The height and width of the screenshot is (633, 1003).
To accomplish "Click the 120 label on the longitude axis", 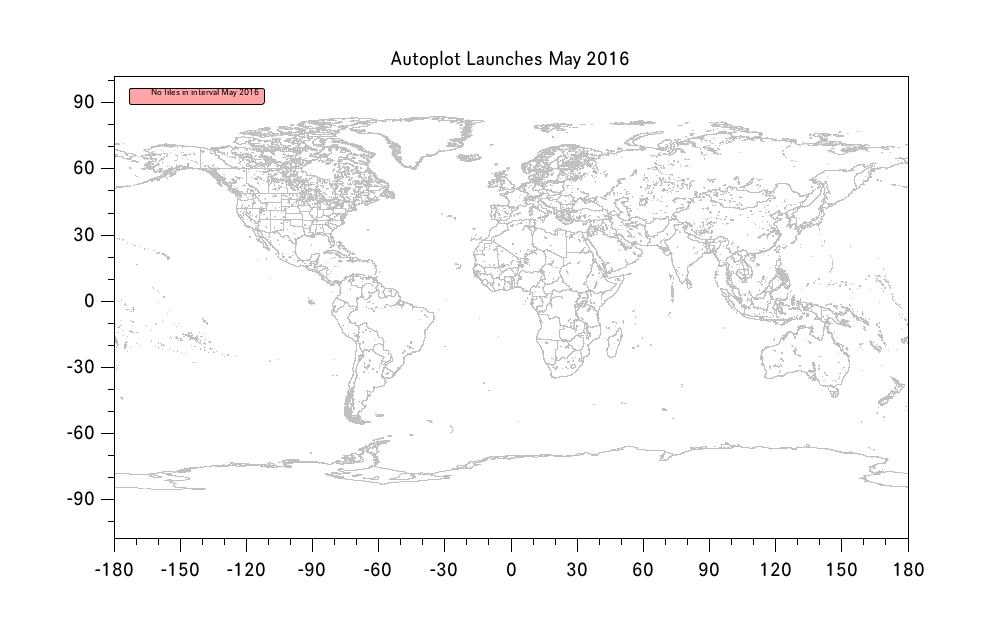I will (775, 570).
